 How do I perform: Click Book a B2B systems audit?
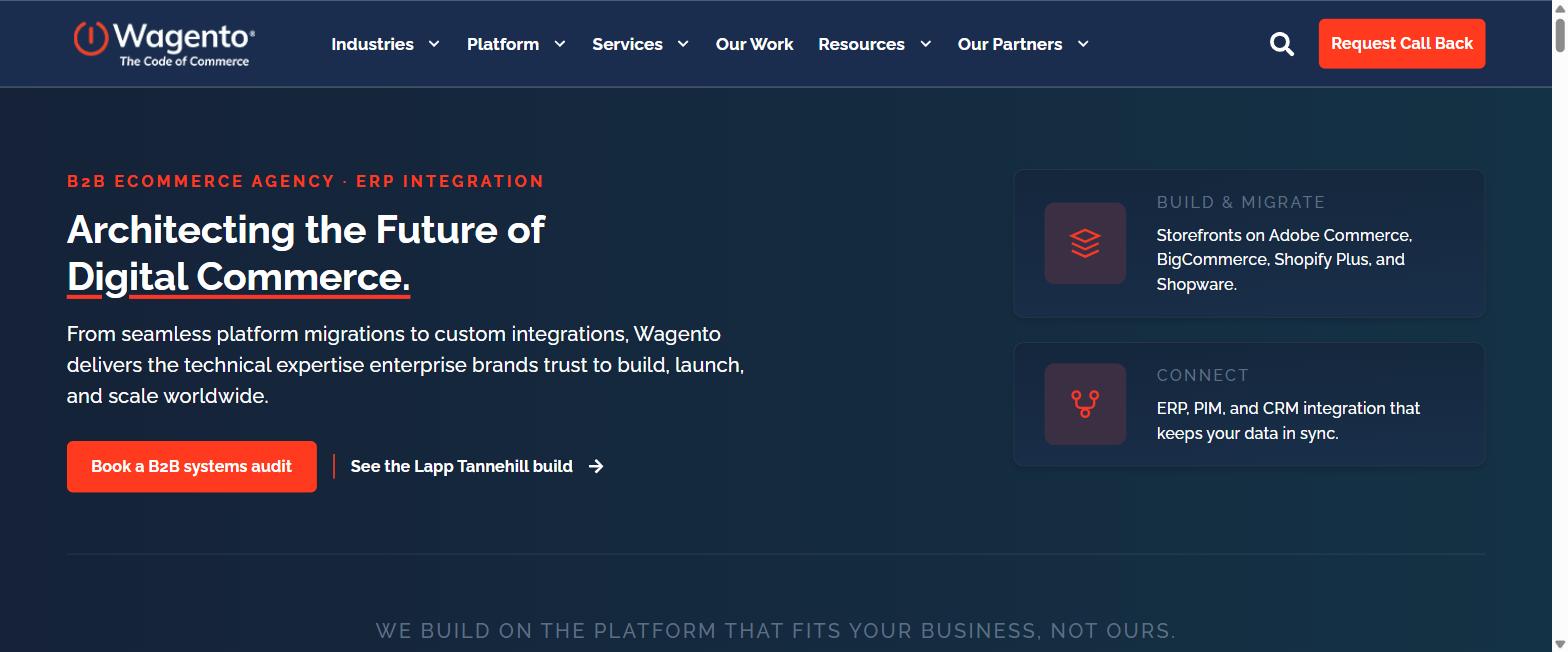click(x=192, y=467)
